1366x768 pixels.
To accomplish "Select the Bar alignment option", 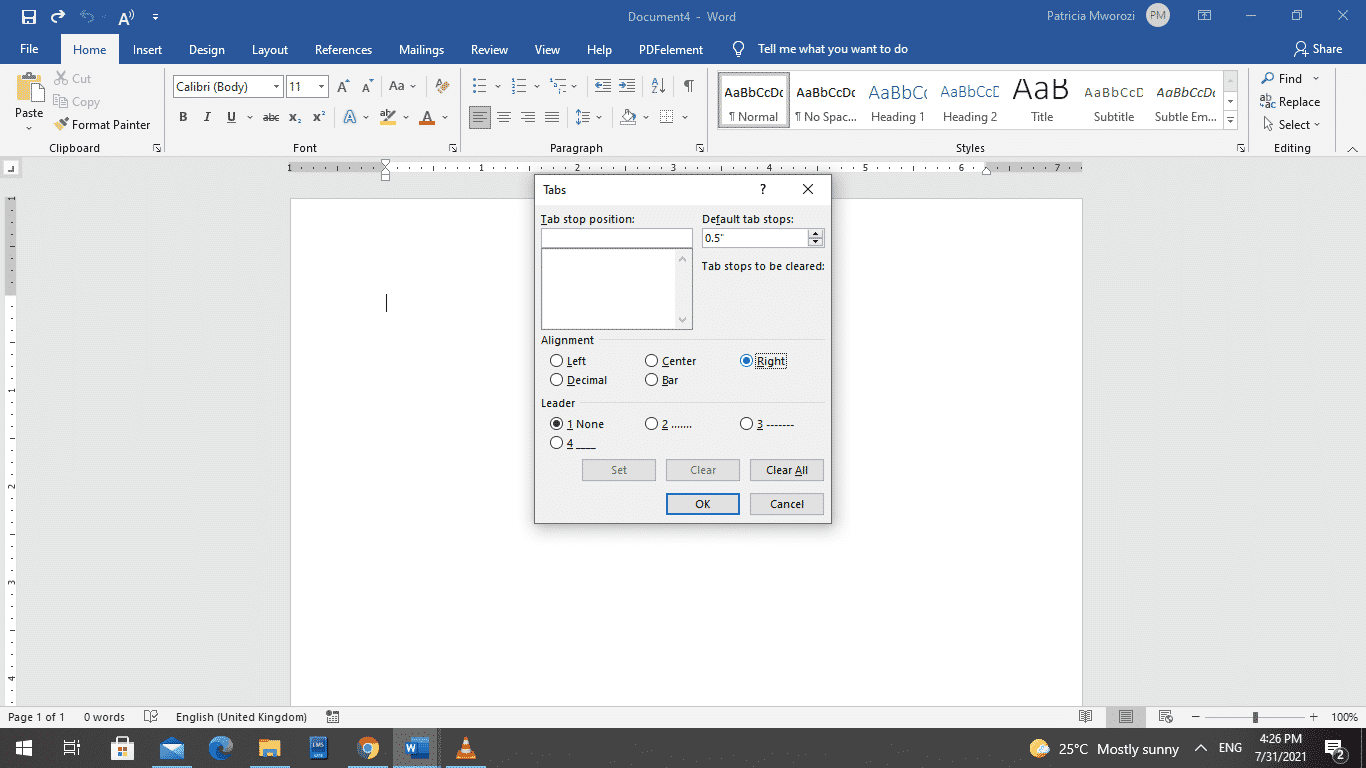I will click(651, 380).
